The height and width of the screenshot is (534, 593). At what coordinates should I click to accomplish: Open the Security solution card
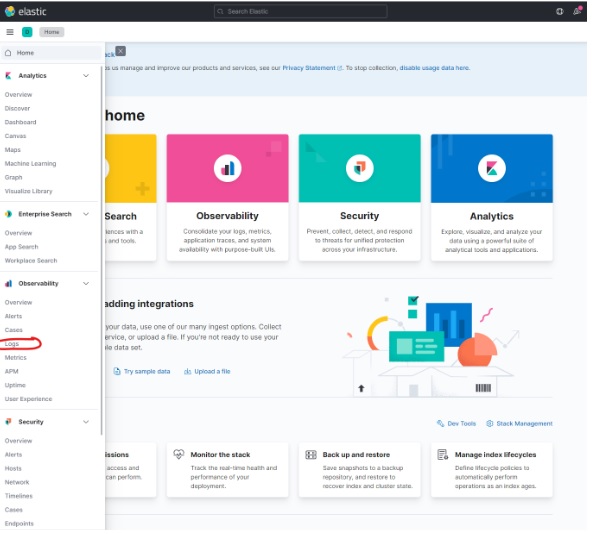(360, 197)
